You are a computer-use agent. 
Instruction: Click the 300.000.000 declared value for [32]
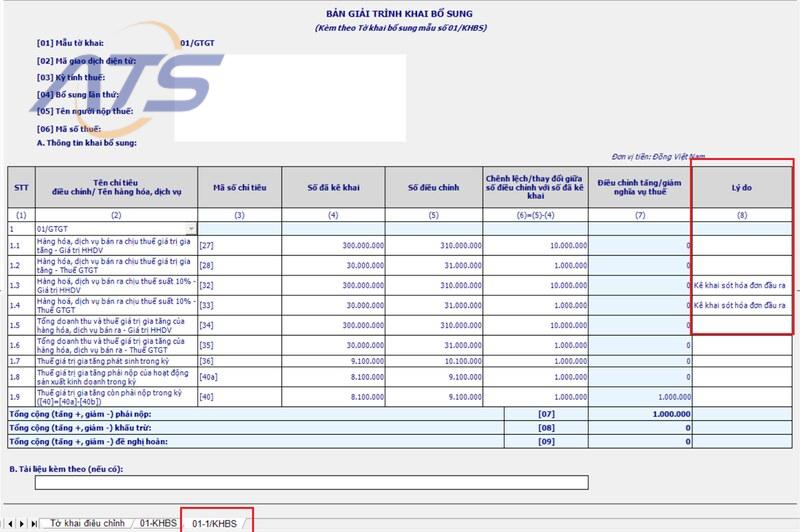click(x=333, y=286)
